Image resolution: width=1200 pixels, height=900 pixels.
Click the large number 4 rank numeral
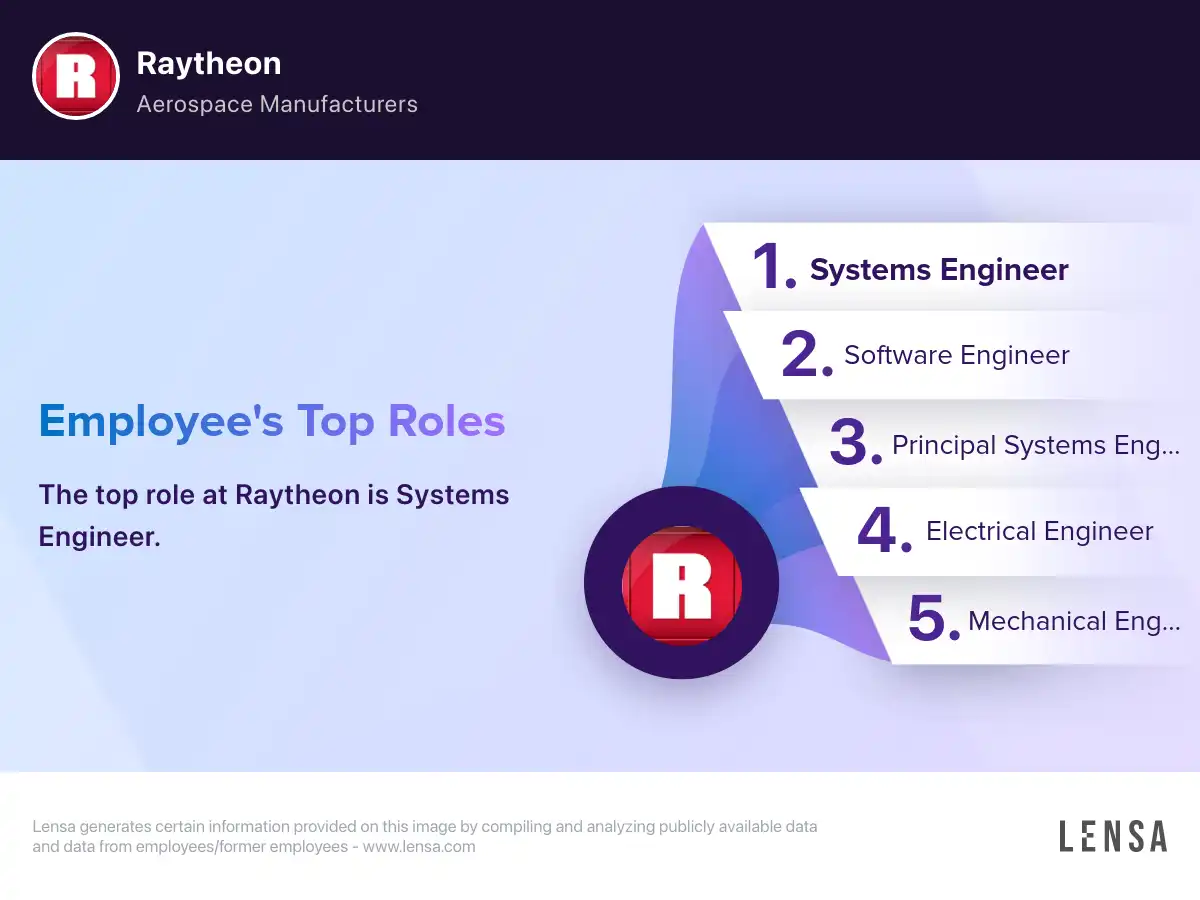point(882,531)
